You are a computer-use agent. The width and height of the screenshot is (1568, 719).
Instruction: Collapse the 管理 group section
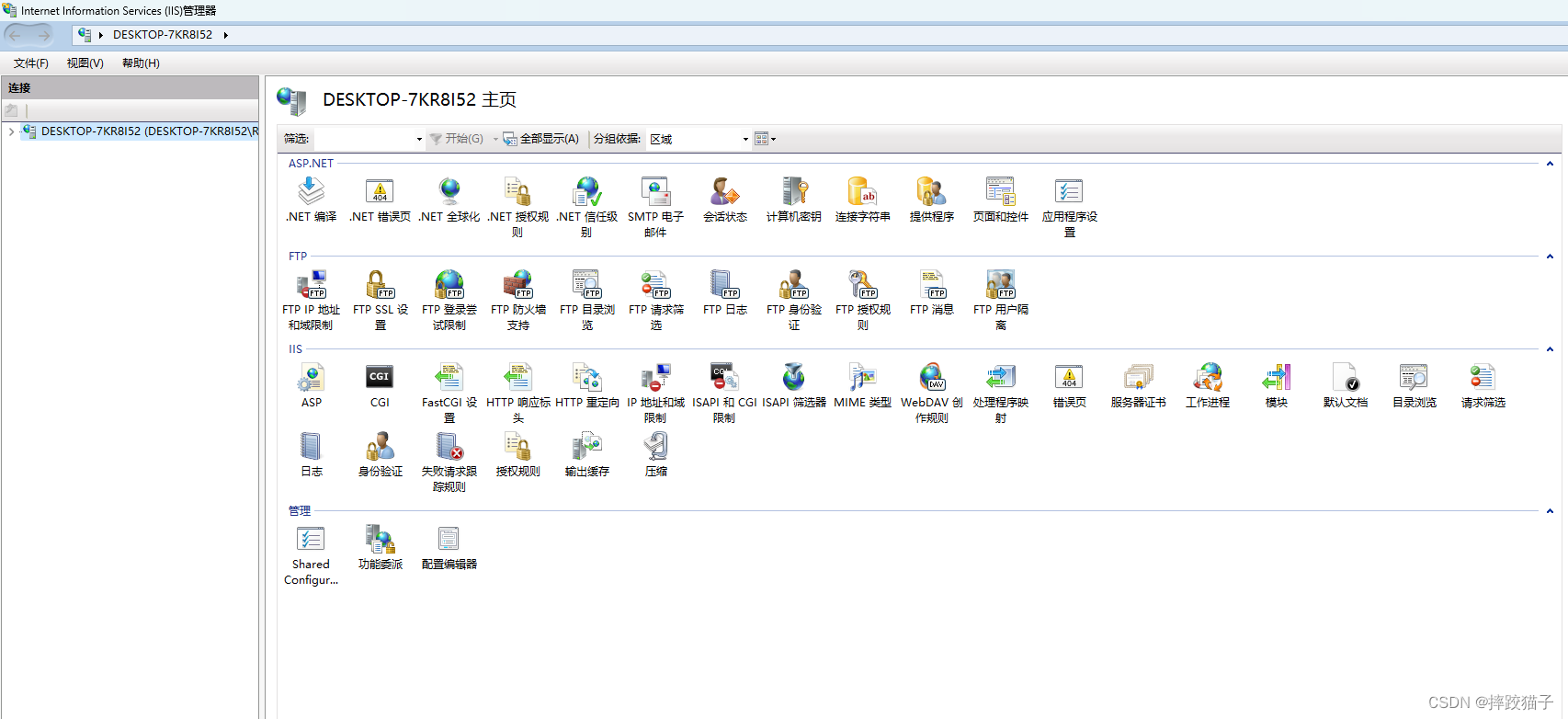[1550, 511]
